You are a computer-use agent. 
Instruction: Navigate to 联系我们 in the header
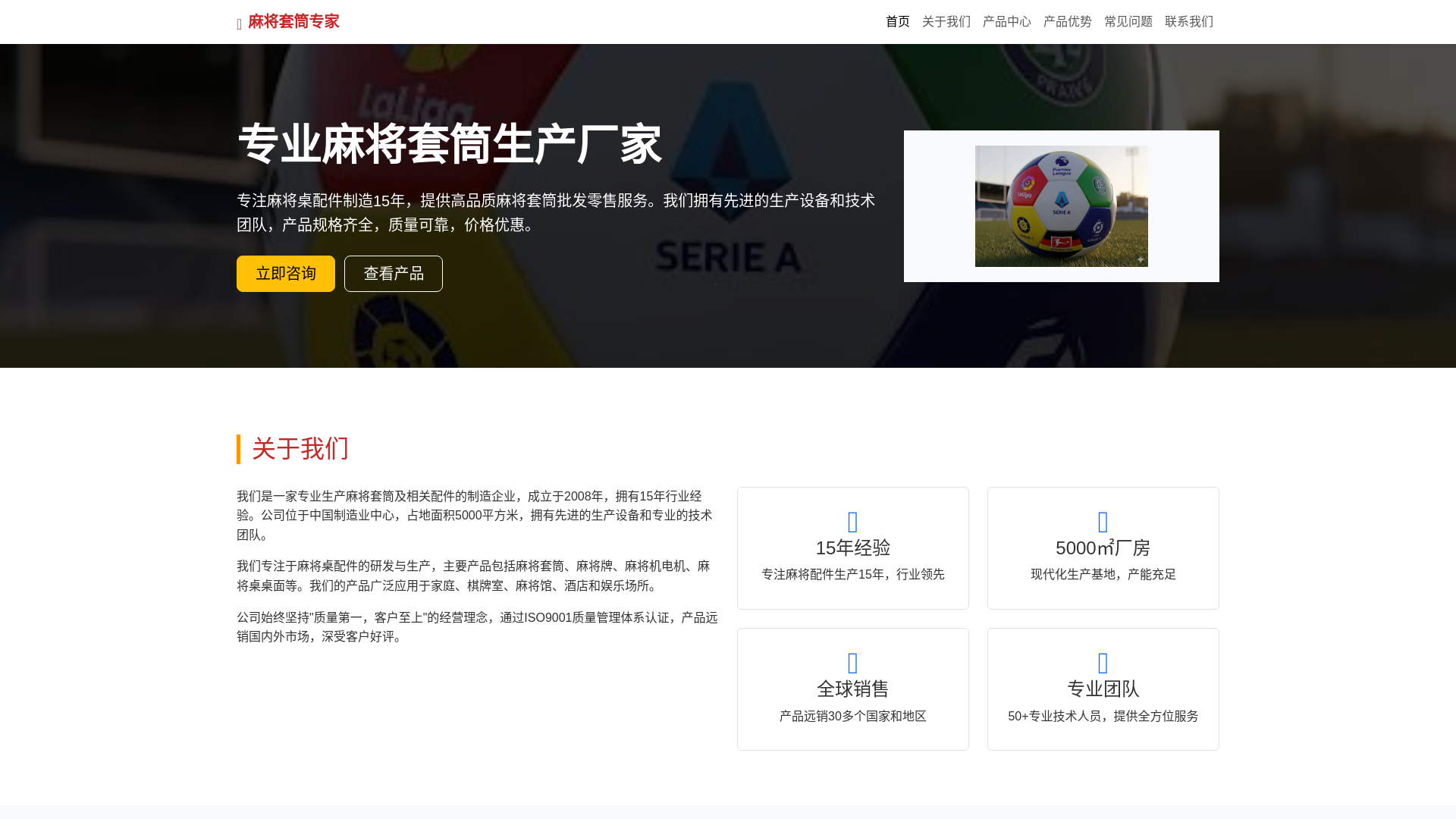(x=1189, y=21)
